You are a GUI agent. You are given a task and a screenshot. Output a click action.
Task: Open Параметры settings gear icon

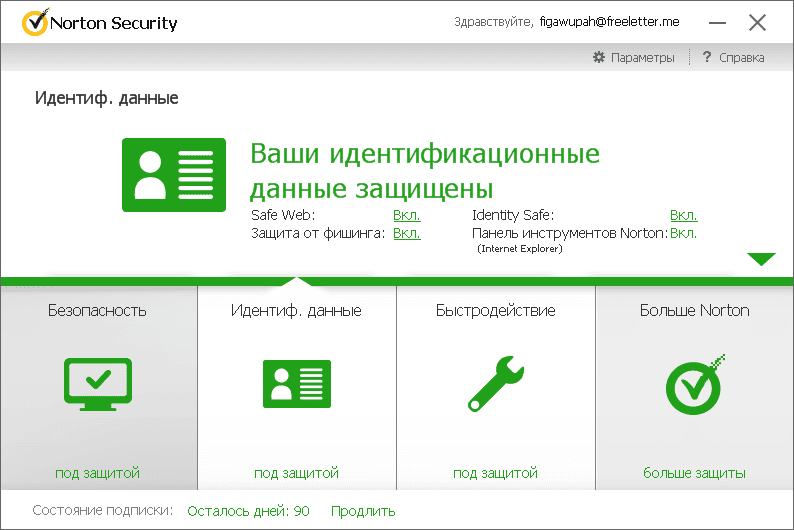click(x=599, y=57)
